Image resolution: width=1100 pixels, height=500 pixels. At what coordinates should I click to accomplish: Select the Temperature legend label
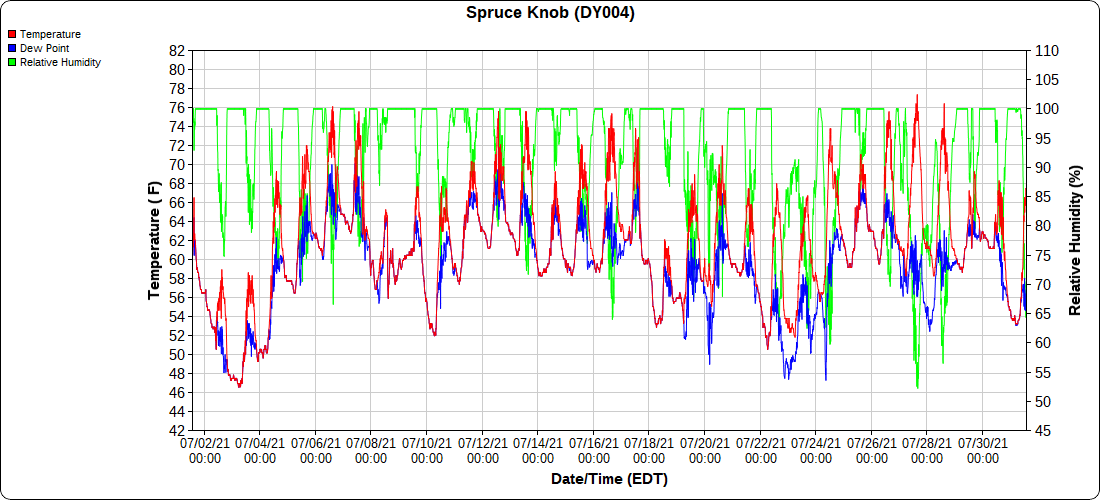click(50, 34)
